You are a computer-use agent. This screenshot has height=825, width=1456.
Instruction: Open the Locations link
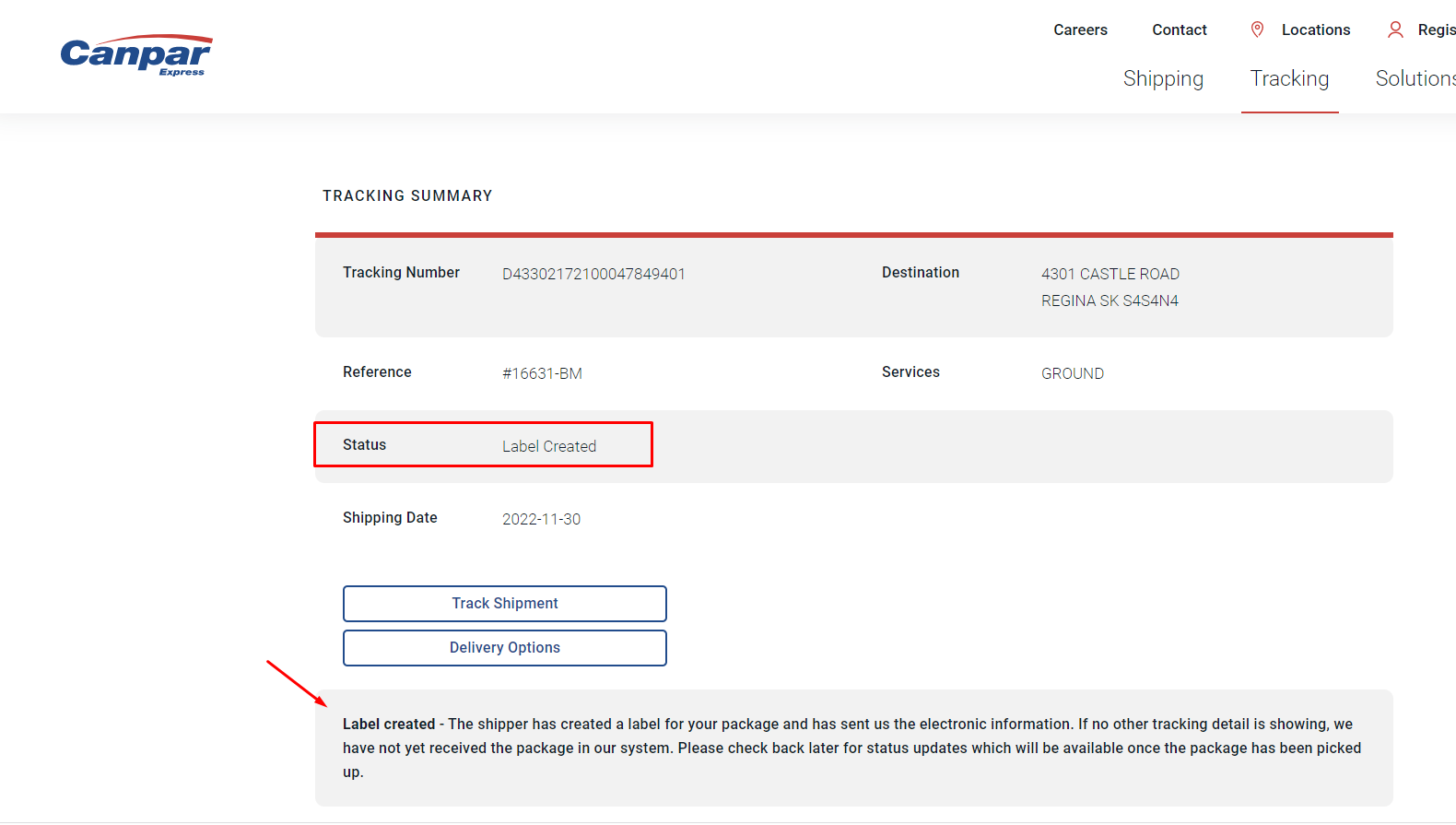1315,29
